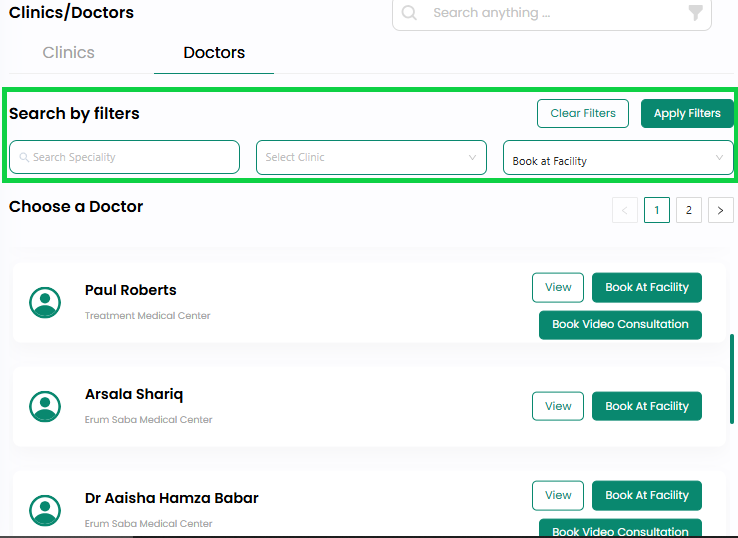Screen dimensions: 738x538
Task: Expand the Book at Facility dropdown
Action: click(x=618, y=157)
